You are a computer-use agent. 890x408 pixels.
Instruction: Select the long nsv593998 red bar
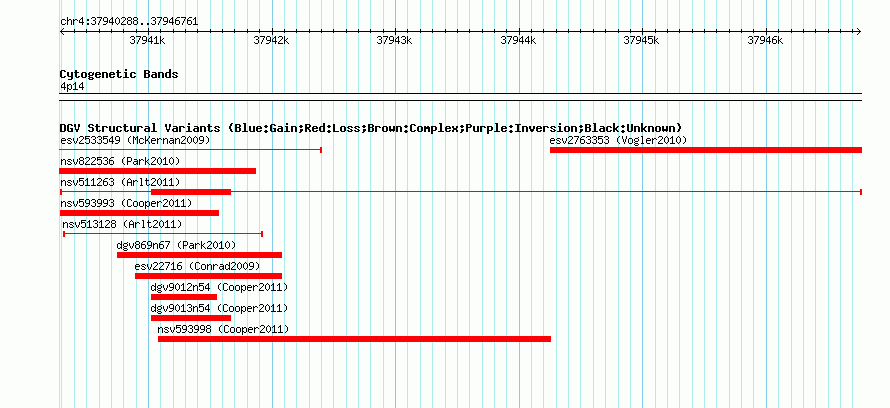click(354, 339)
